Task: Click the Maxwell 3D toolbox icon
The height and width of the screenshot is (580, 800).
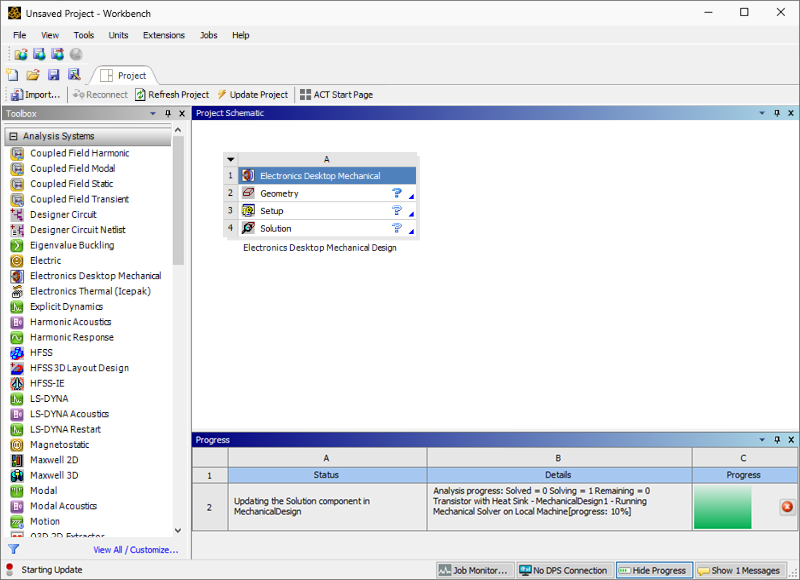Action: click(x=17, y=476)
